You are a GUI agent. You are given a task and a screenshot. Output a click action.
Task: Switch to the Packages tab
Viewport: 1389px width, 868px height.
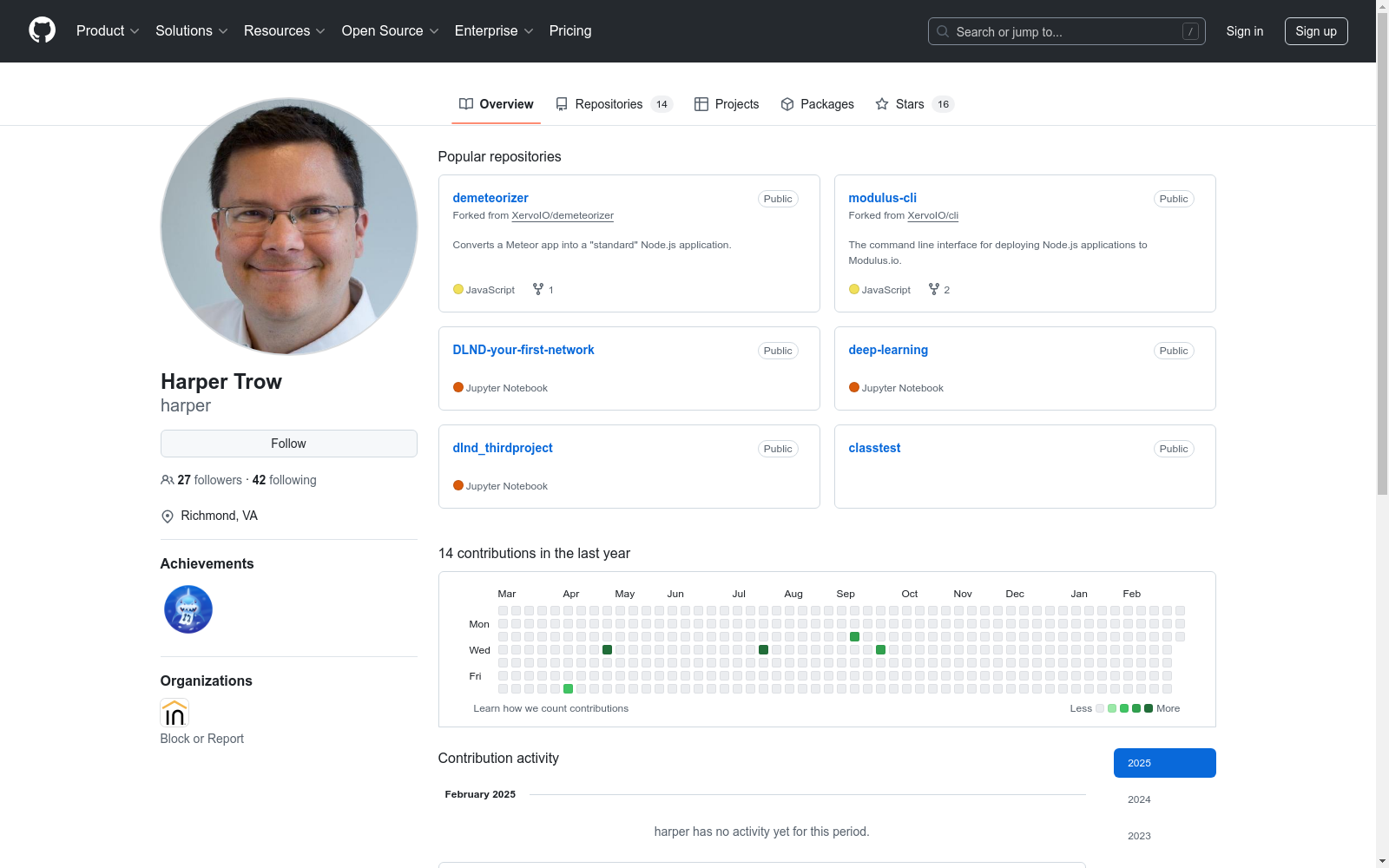point(817,104)
